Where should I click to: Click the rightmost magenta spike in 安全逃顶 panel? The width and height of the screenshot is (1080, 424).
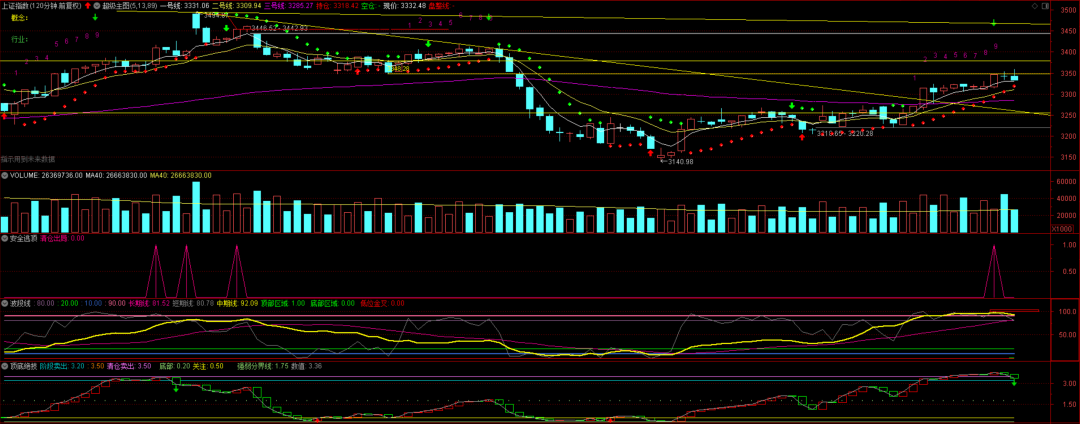994,271
